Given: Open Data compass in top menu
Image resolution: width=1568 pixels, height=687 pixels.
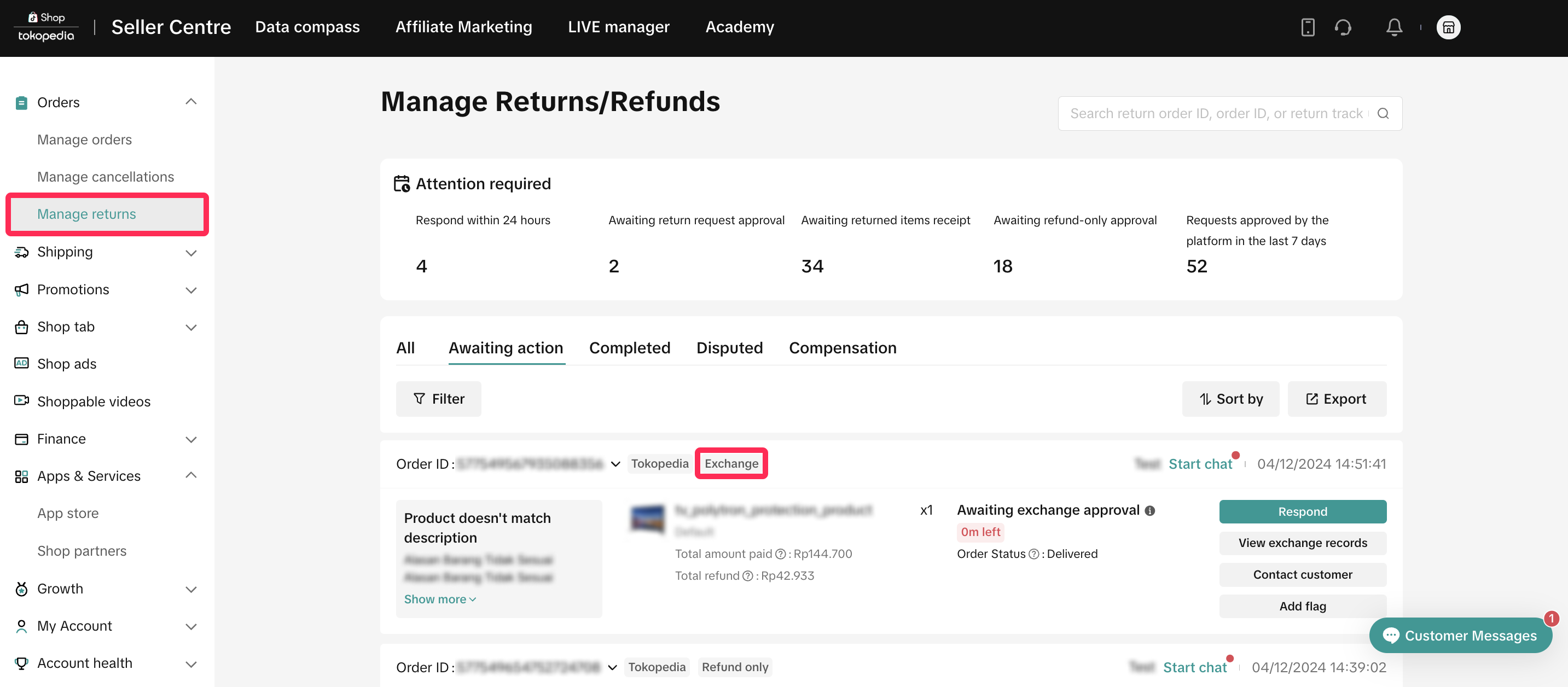Looking at the screenshot, I should (x=307, y=27).
